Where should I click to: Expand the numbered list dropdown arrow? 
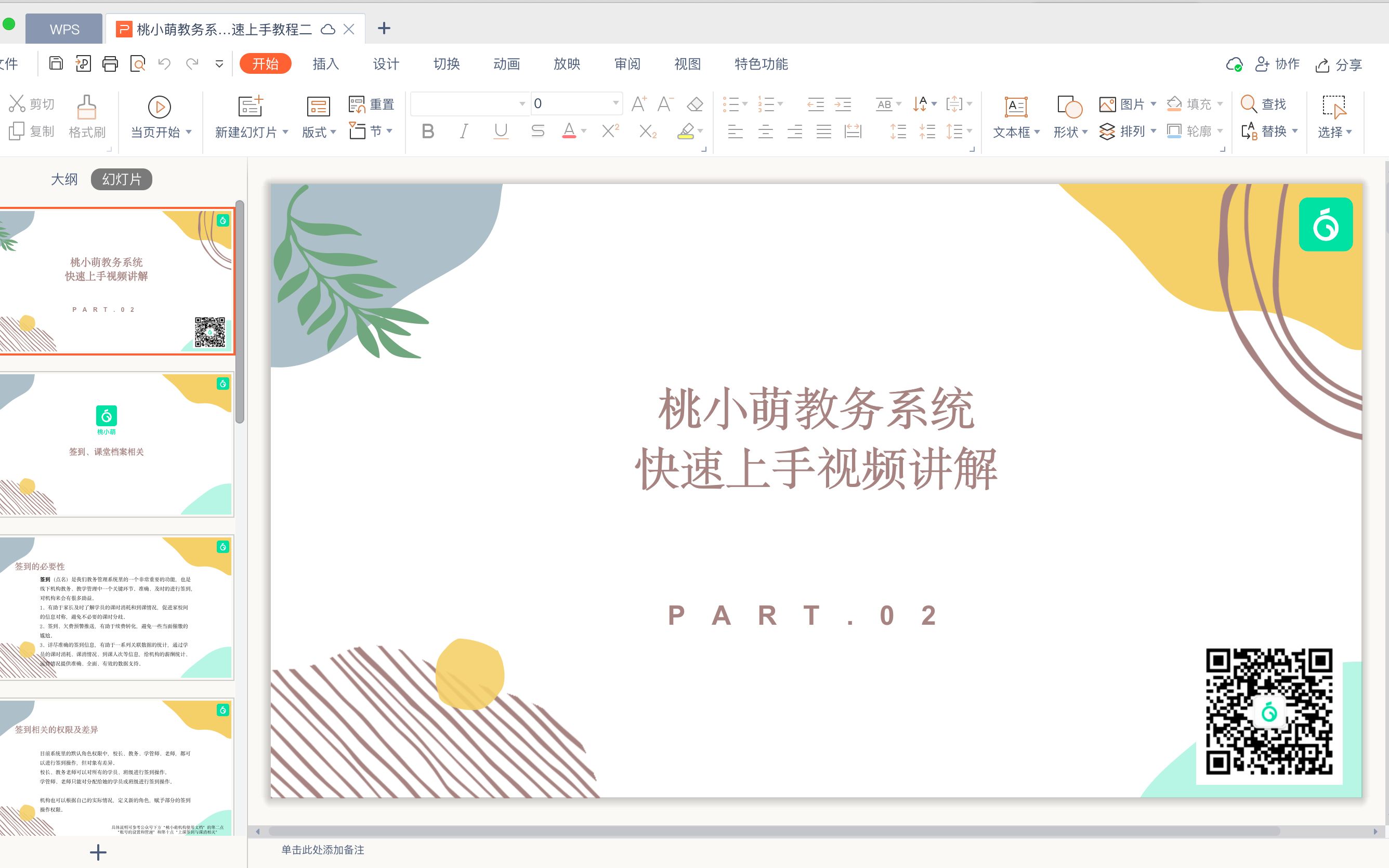point(781,104)
